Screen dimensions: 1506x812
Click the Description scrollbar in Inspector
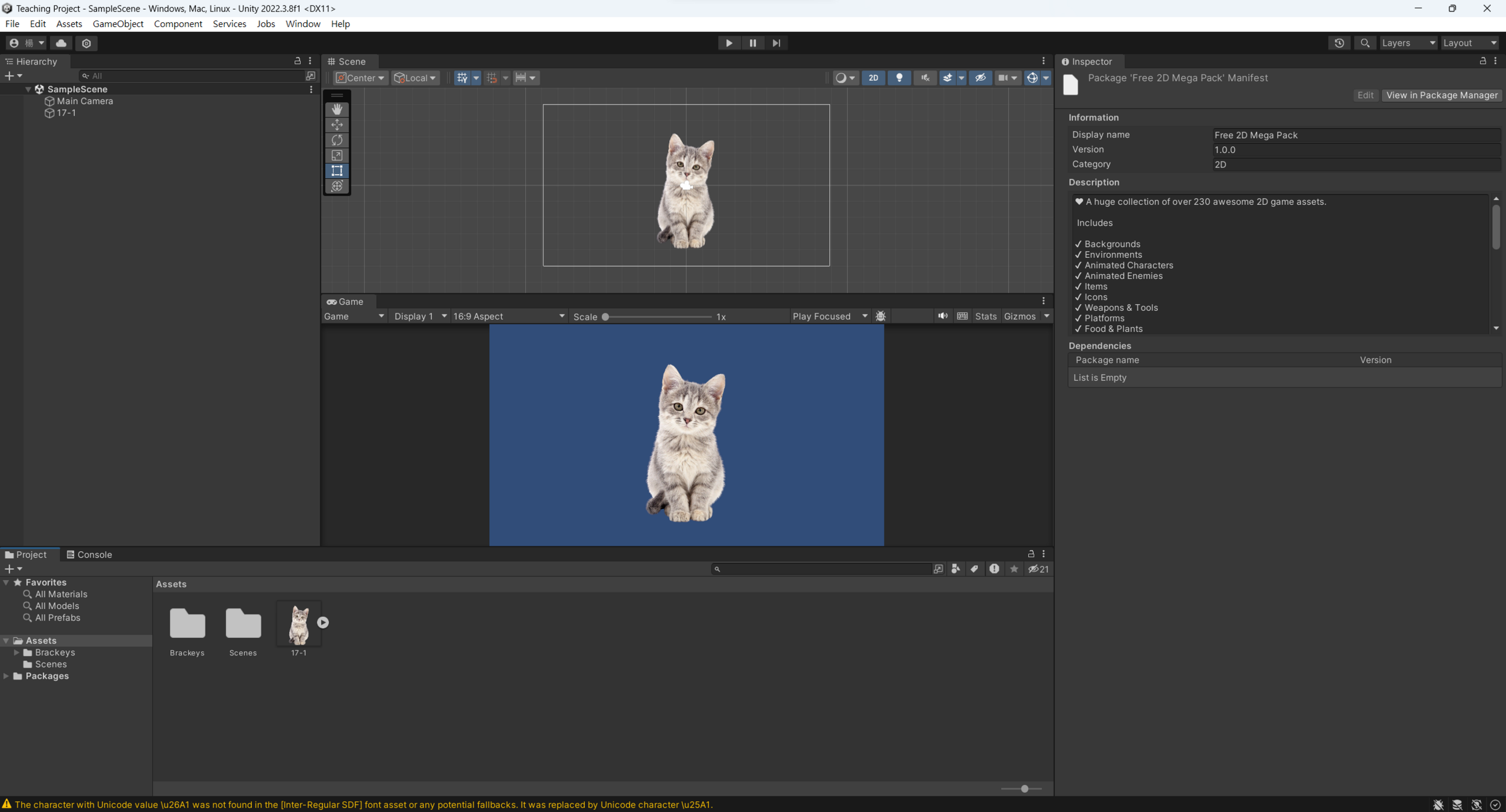(1496, 227)
